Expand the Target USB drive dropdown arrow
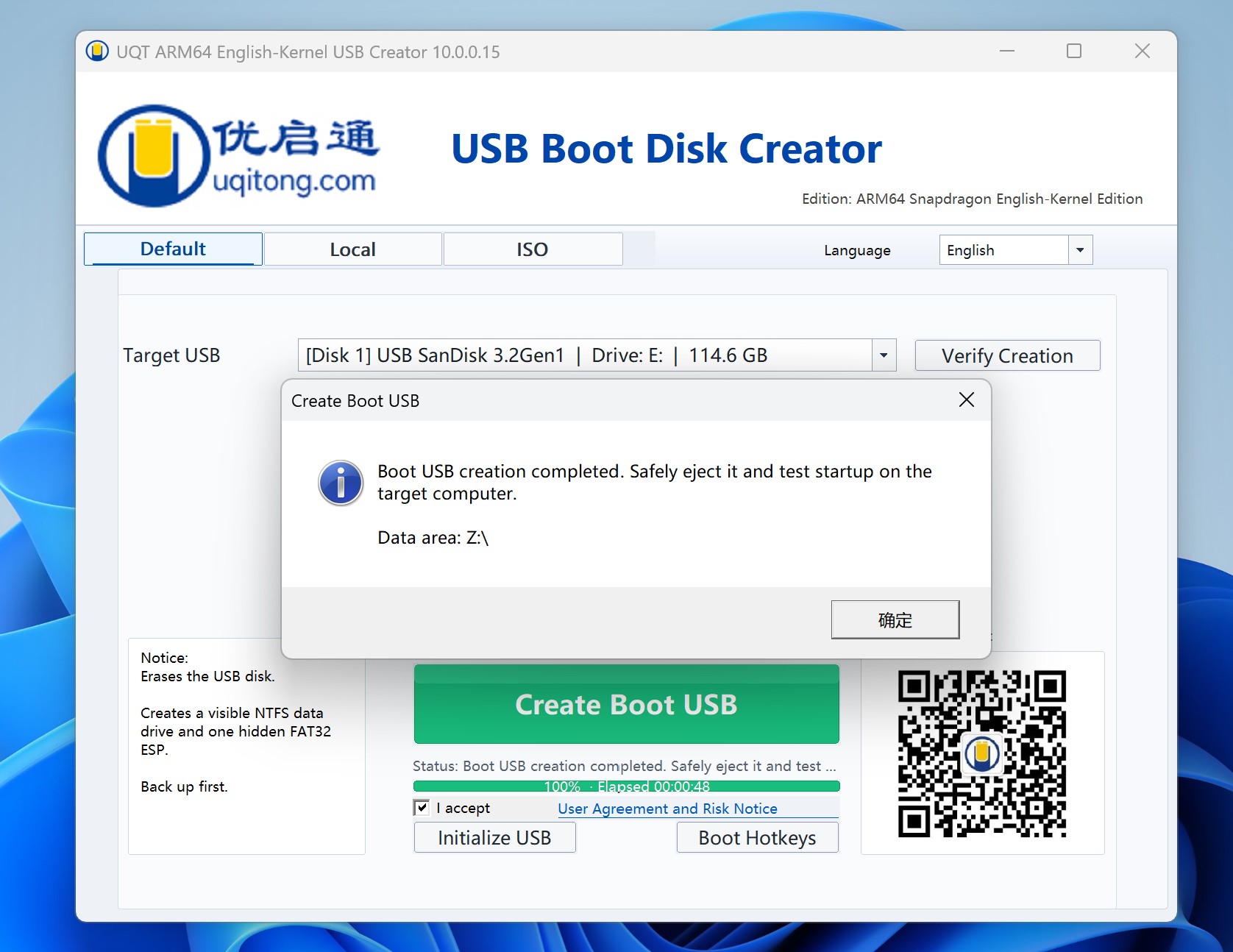1233x952 pixels. (884, 355)
